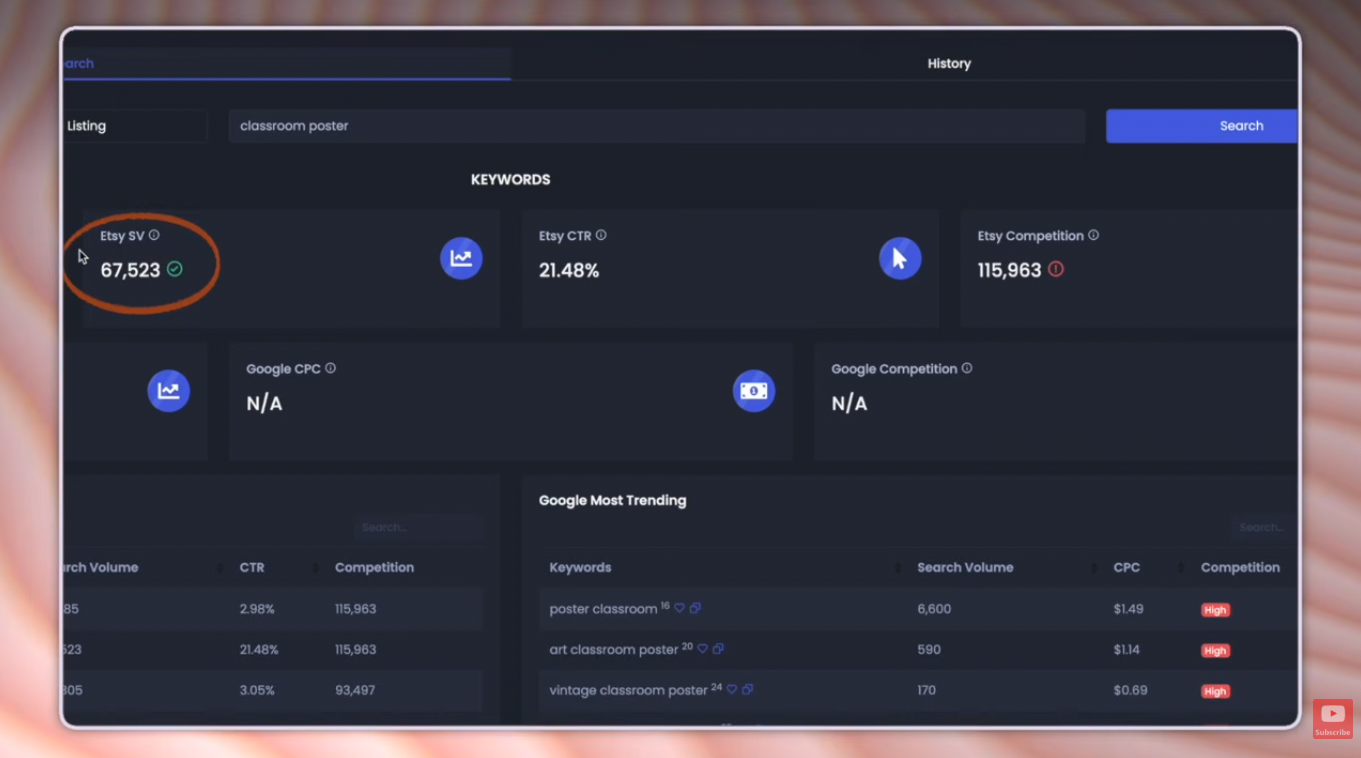
Task: Click the green check beside 67,523
Action: pos(175,269)
